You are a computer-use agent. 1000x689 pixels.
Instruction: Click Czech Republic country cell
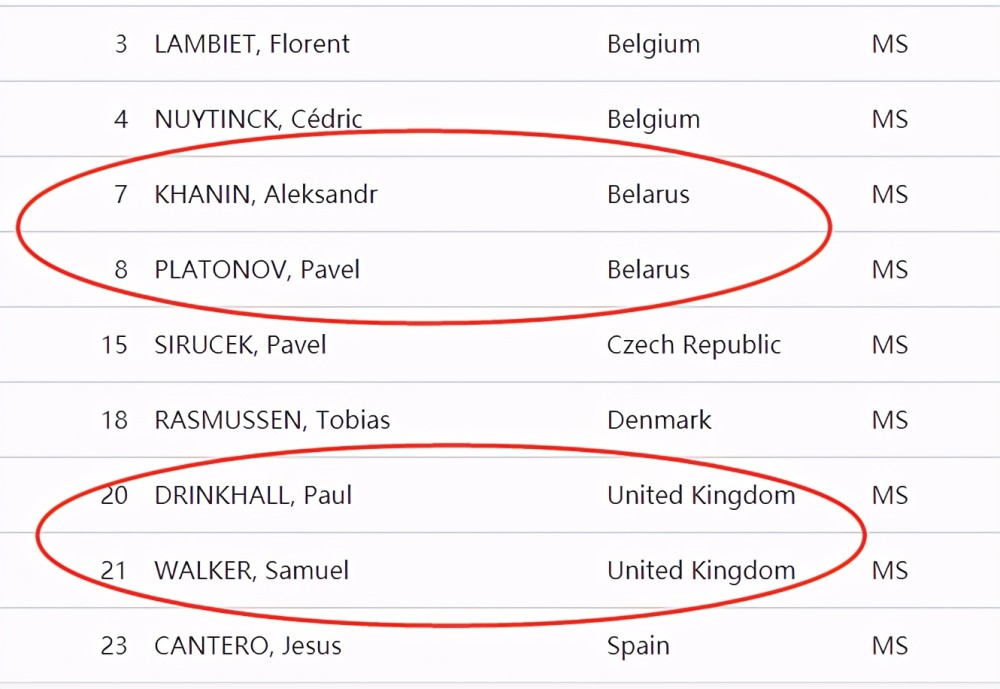point(694,345)
